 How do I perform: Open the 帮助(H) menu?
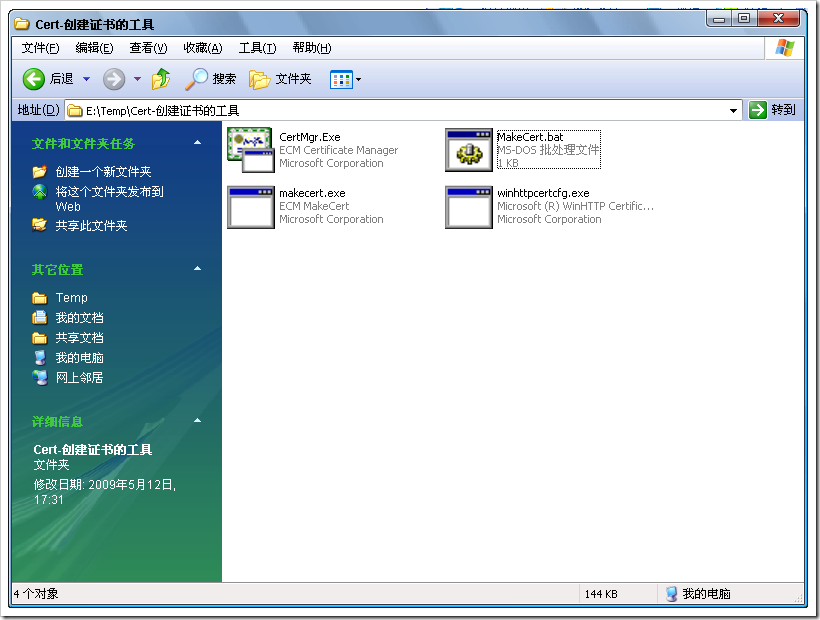[x=312, y=48]
